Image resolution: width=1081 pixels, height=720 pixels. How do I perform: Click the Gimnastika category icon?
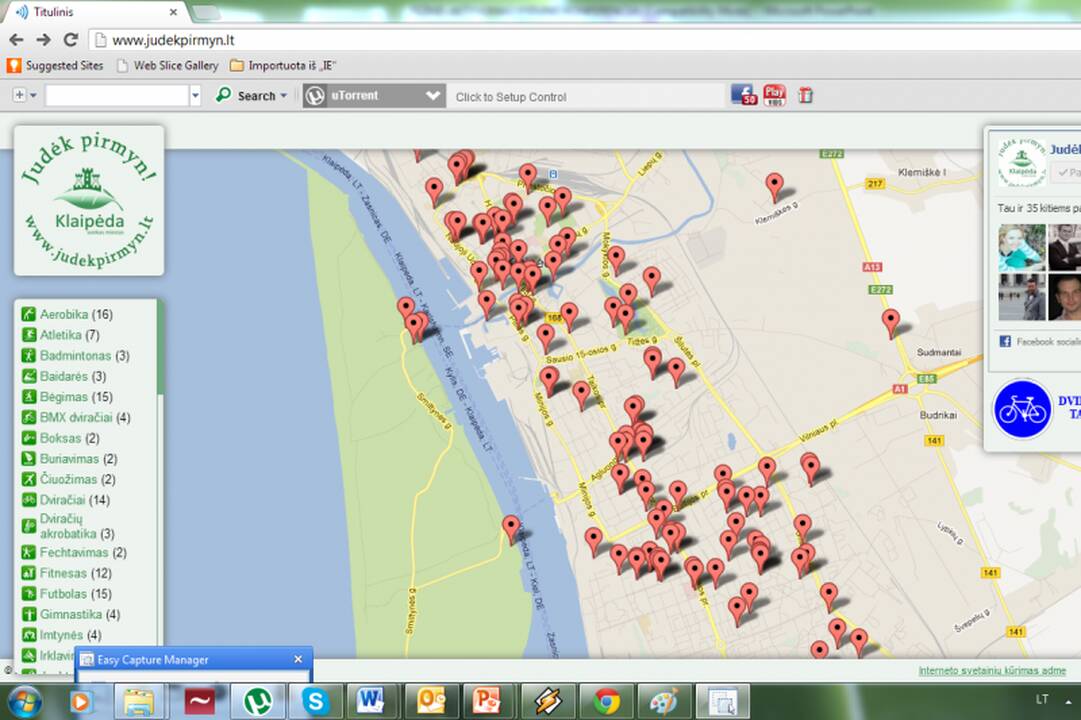[28, 614]
